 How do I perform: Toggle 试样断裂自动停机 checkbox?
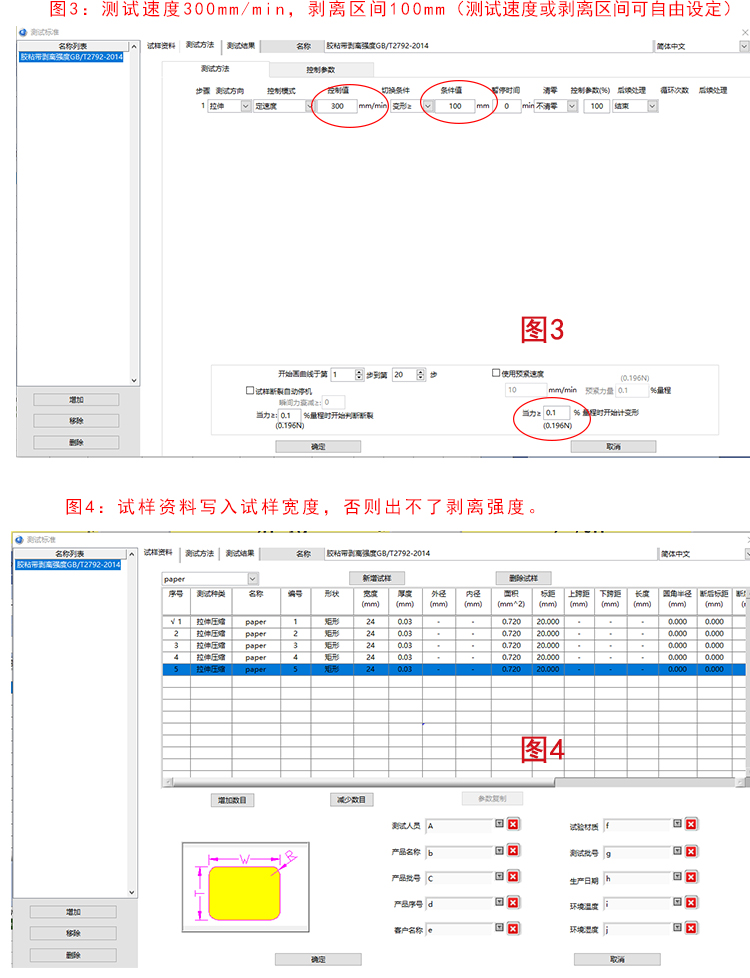tap(250, 390)
